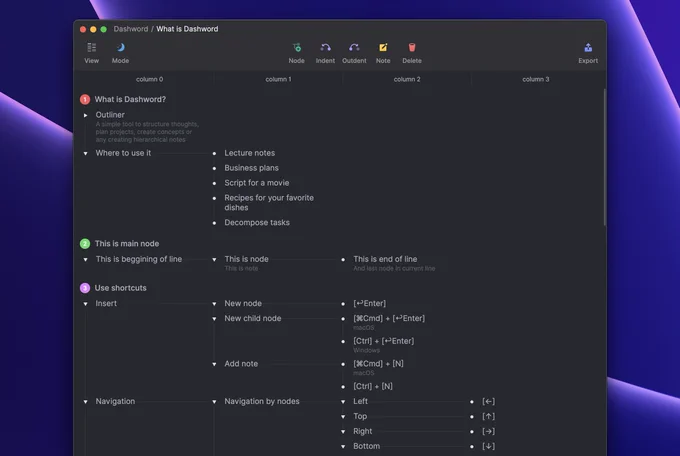Click What is Dashword breadcrumb title
The image size is (680, 456).
pos(187,29)
